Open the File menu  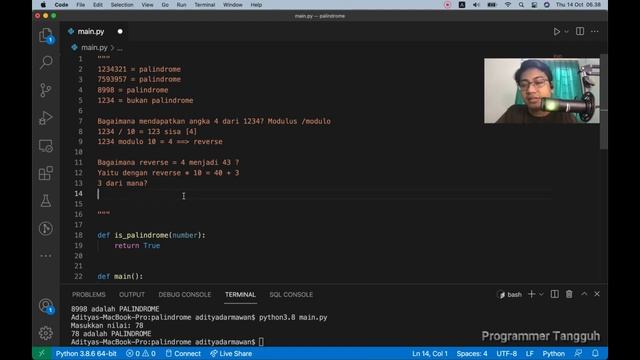pyautogui.click(x=81, y=5)
